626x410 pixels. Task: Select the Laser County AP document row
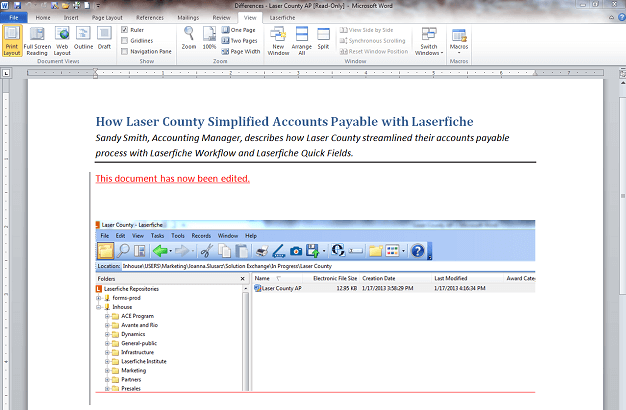click(x=394, y=288)
